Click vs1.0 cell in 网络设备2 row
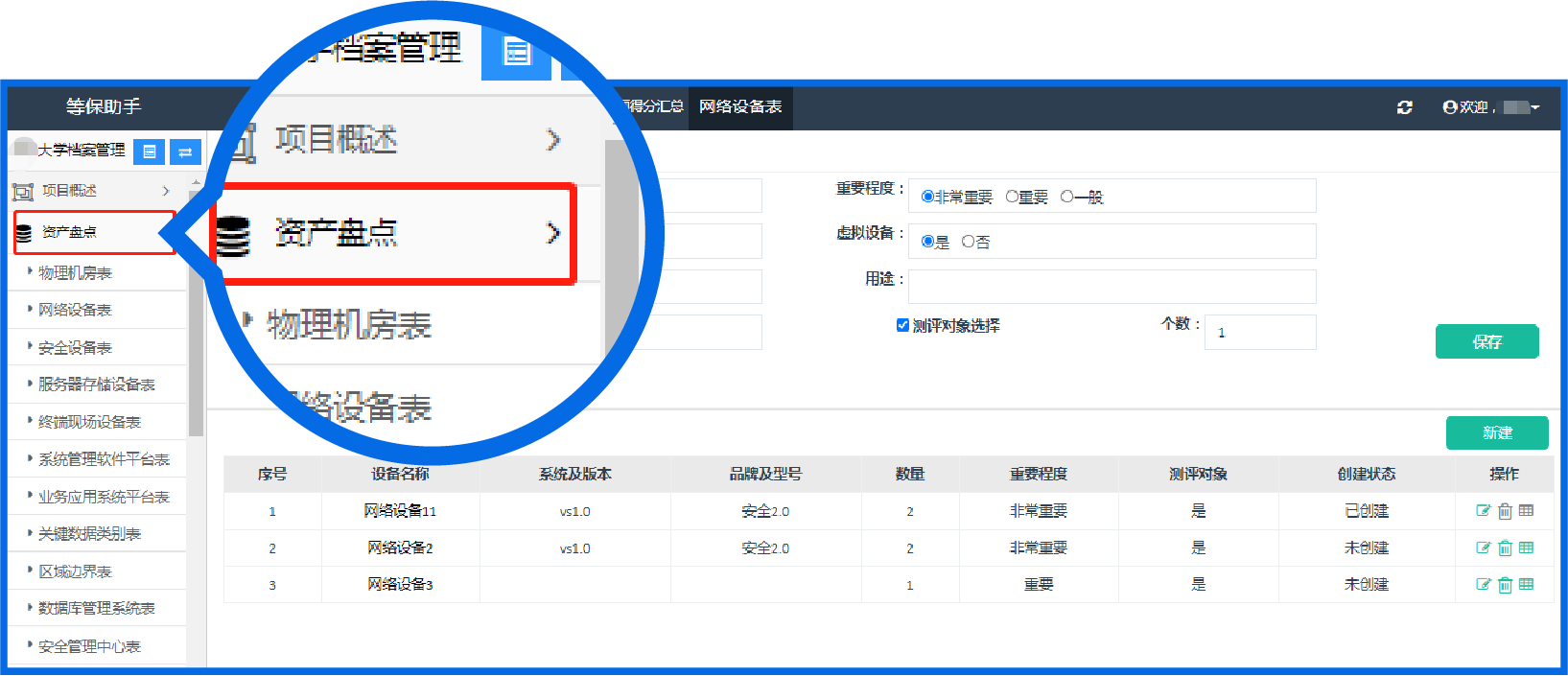 (x=575, y=548)
